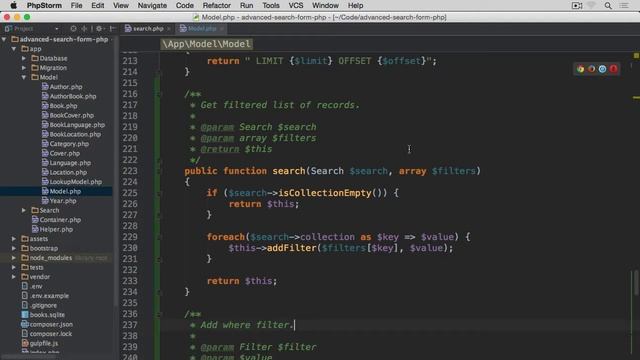Click the addFilter method call on line 230
Screen dimensions: 640x360
[291, 248]
